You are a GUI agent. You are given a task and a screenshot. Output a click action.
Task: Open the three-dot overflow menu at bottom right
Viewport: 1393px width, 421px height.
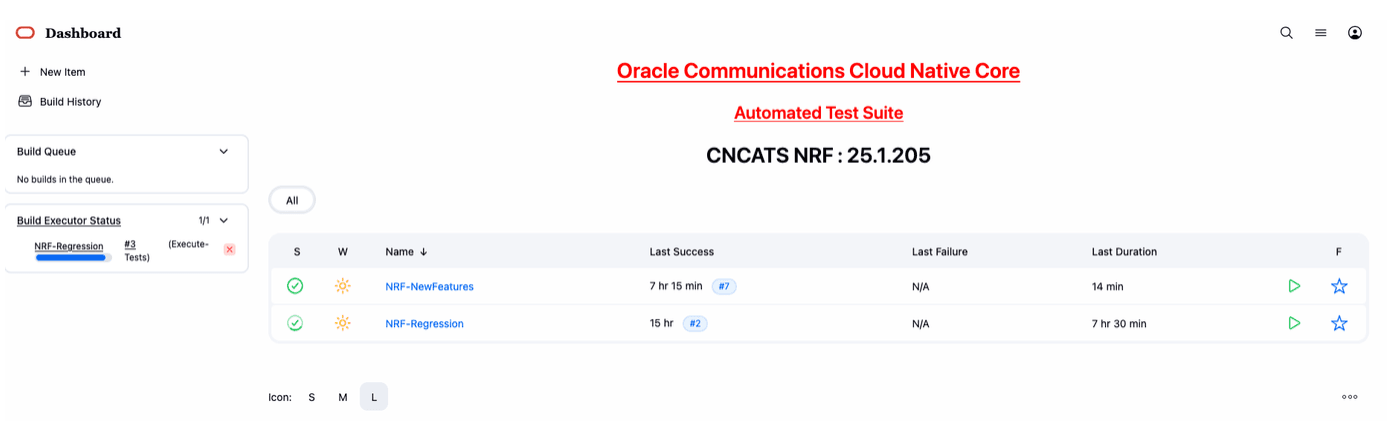tap(1350, 397)
